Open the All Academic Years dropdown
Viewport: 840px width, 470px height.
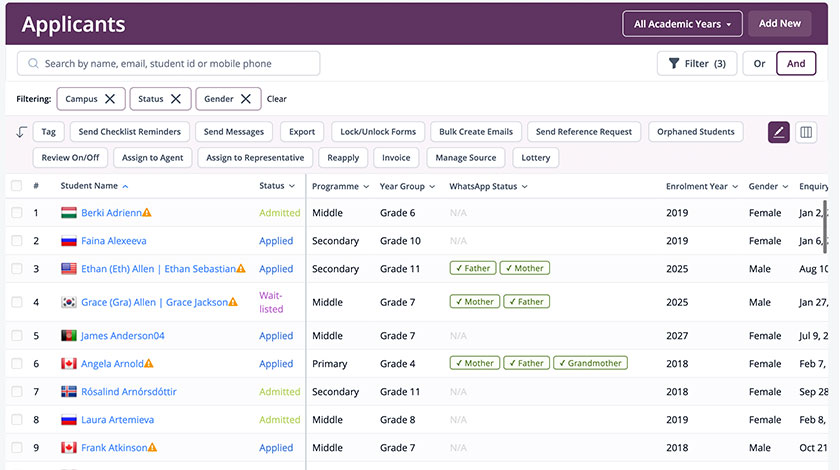point(682,24)
